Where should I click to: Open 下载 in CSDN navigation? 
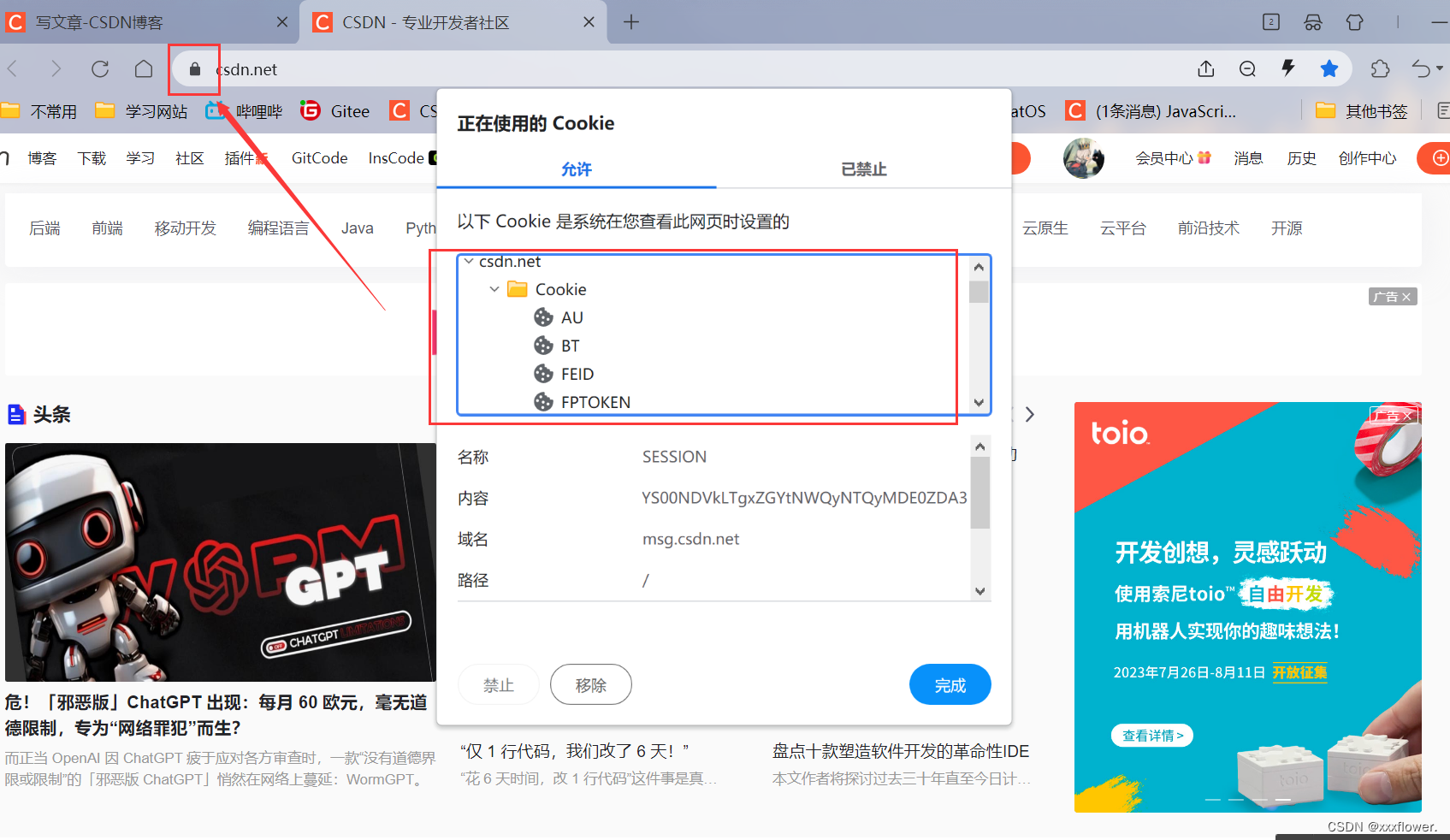pyautogui.click(x=92, y=158)
